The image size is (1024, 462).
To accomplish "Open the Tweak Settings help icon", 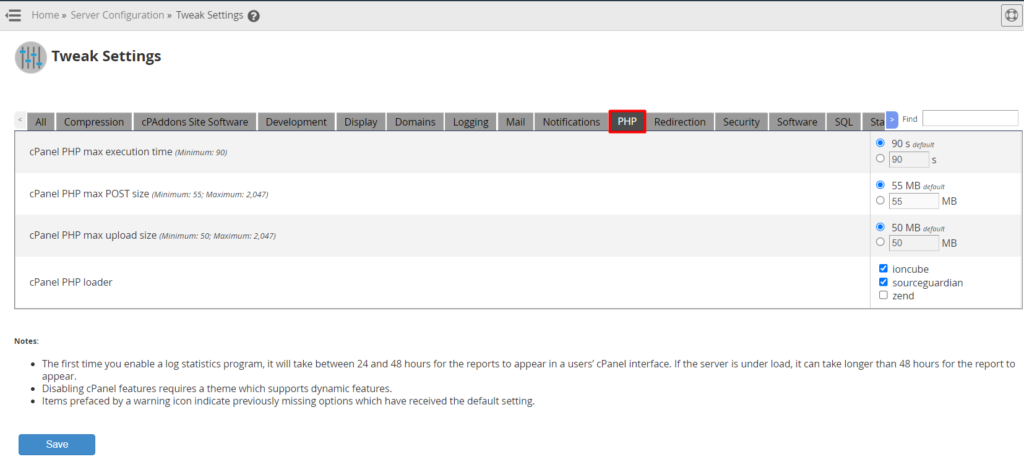I will [254, 16].
